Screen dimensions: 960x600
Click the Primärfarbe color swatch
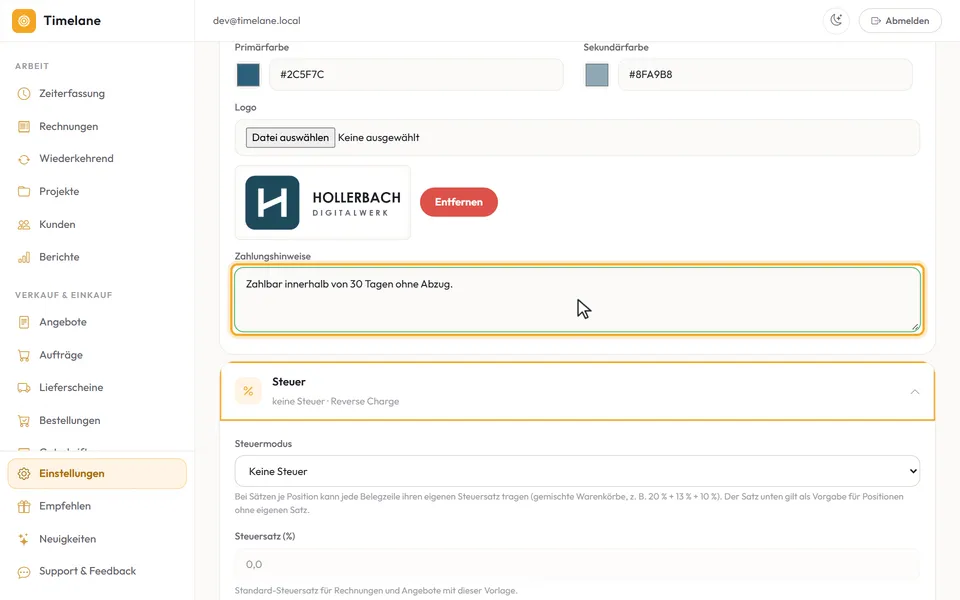248,75
